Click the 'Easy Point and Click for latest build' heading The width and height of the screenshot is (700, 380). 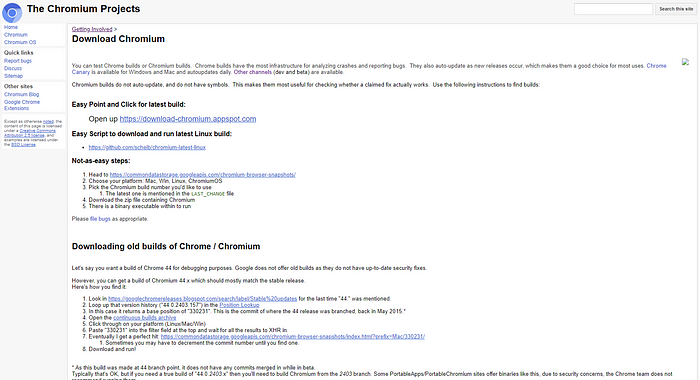129,104
